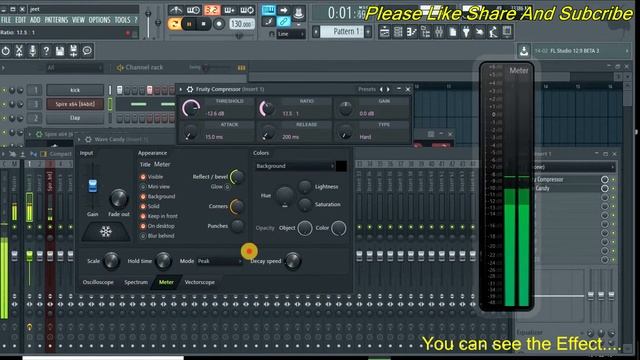Image resolution: width=640 pixels, height=360 pixels.
Task: Open the PATTERNS menu
Action: [x=56, y=20]
